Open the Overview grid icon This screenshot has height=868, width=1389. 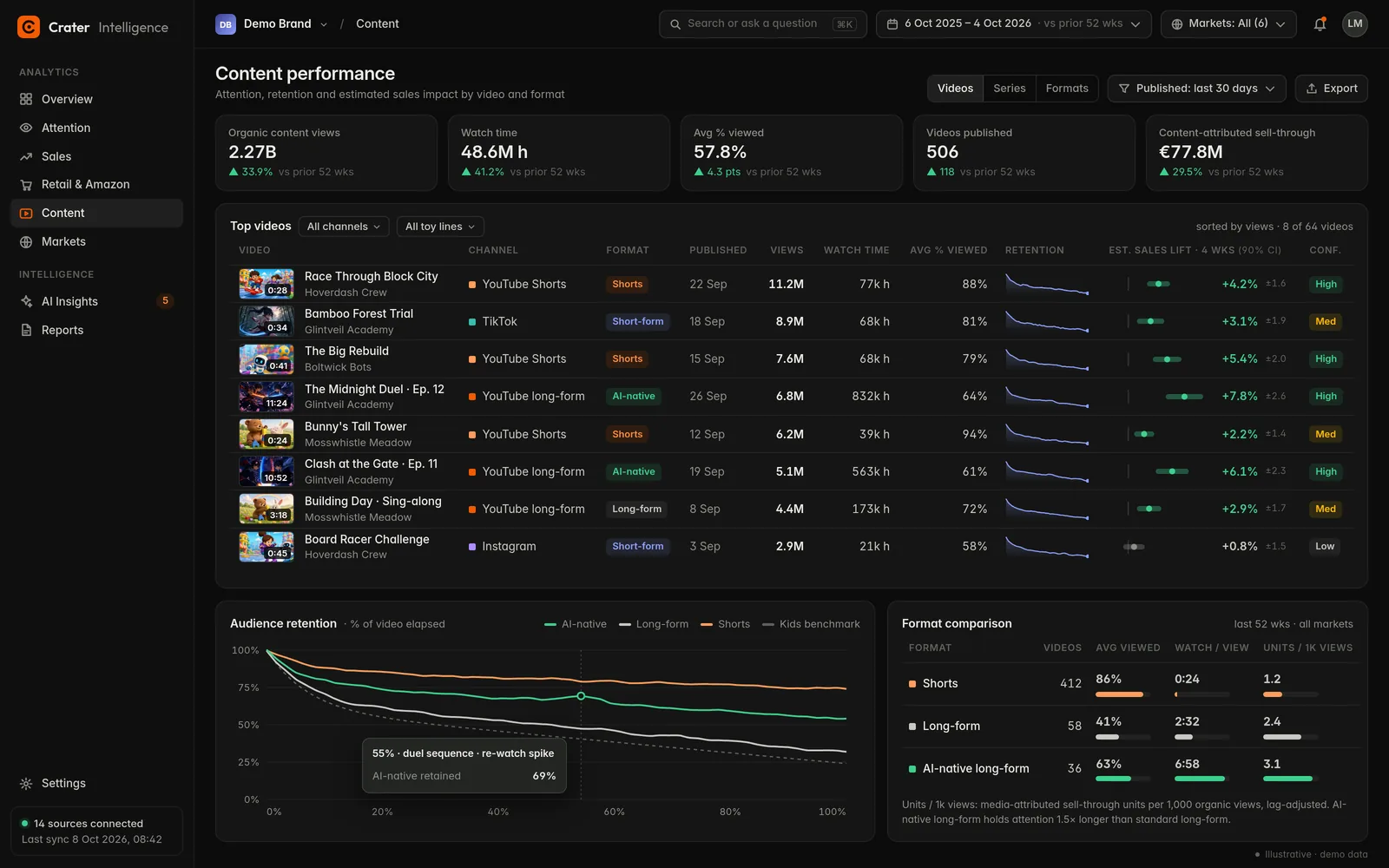coord(26,99)
